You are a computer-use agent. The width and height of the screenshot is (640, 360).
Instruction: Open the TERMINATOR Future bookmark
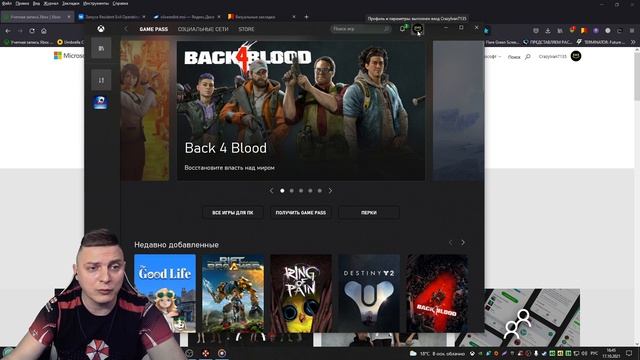click(600, 42)
